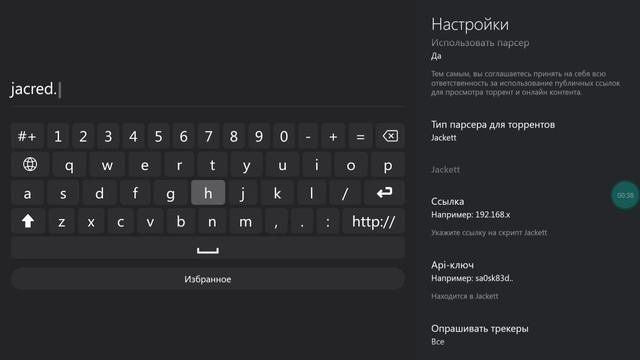Open Тип парсера для торрентов selector
Viewport: 640px width, 360px height.
(493, 131)
